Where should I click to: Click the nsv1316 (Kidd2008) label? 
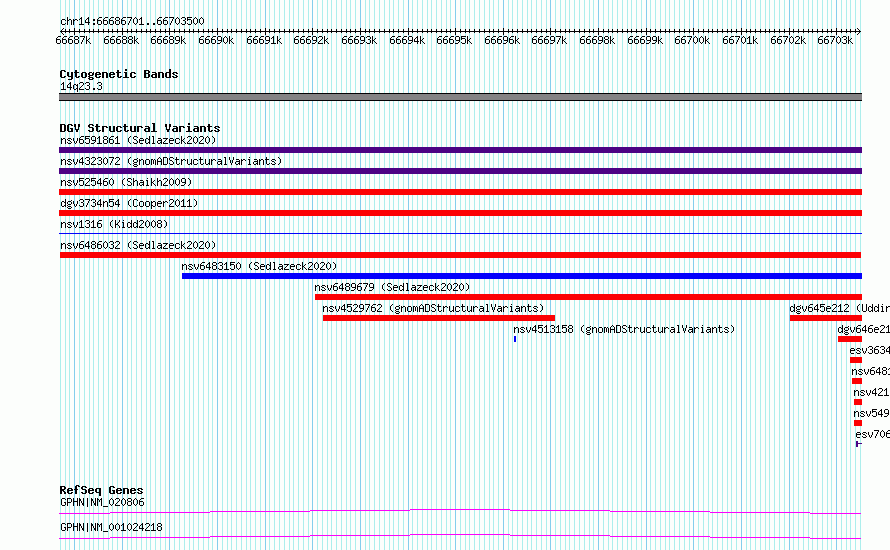point(114,224)
